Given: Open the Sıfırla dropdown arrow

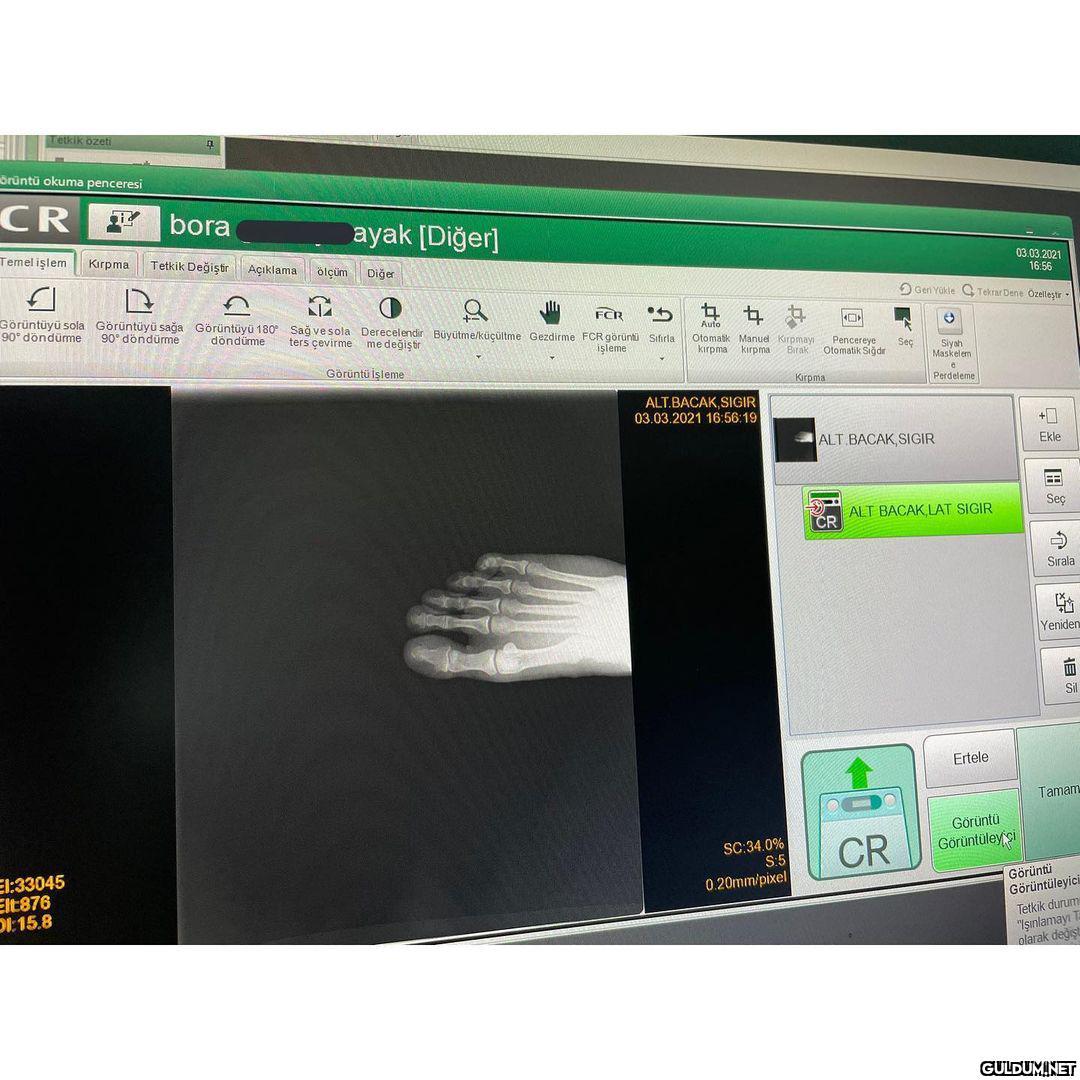Looking at the screenshot, I should tap(661, 358).
